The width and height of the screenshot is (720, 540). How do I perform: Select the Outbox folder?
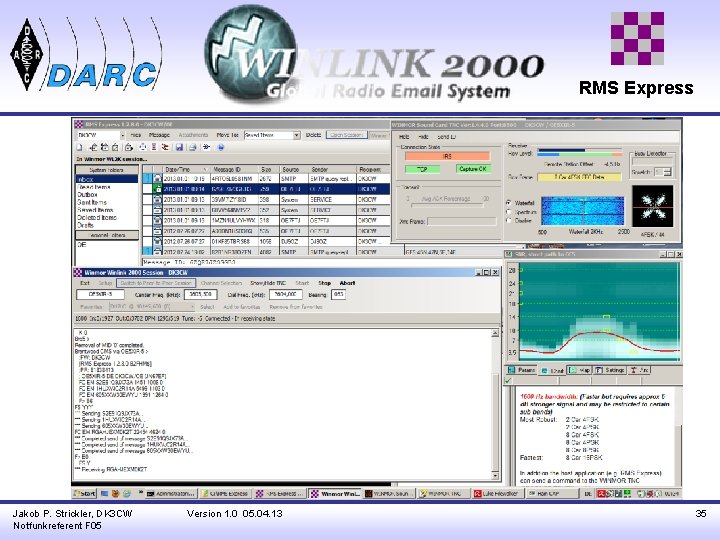88,195
